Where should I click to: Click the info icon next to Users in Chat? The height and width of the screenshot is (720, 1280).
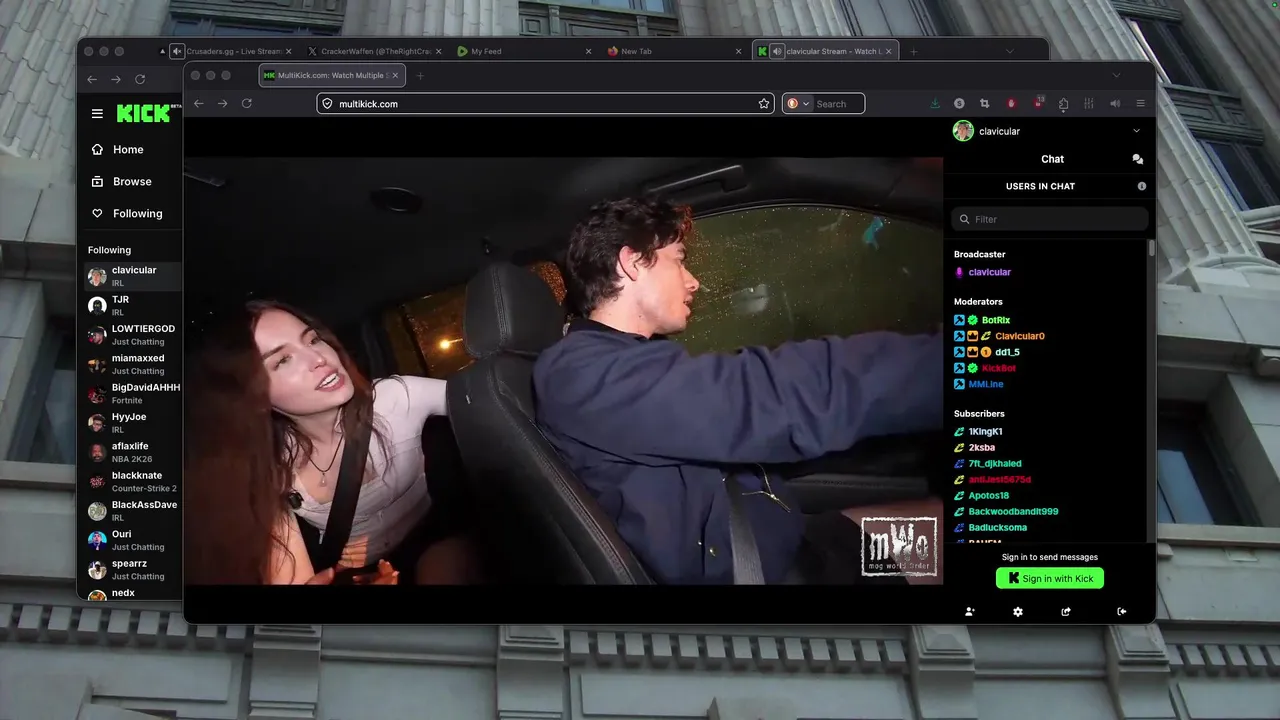coord(1142,186)
